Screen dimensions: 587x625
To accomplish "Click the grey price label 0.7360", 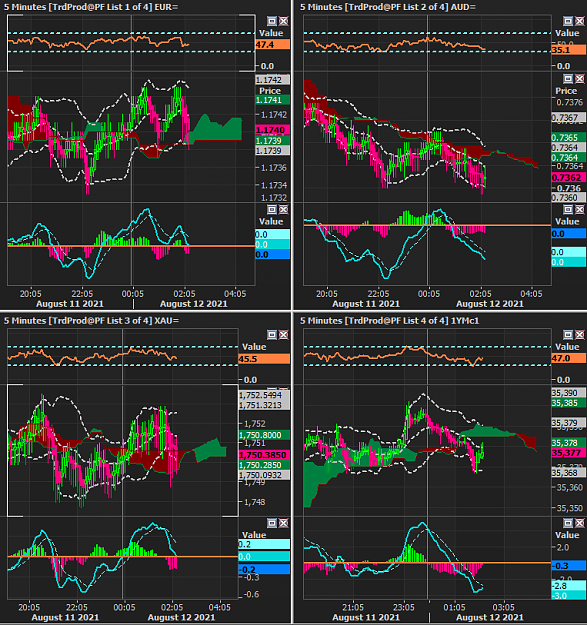I will (x=569, y=197).
